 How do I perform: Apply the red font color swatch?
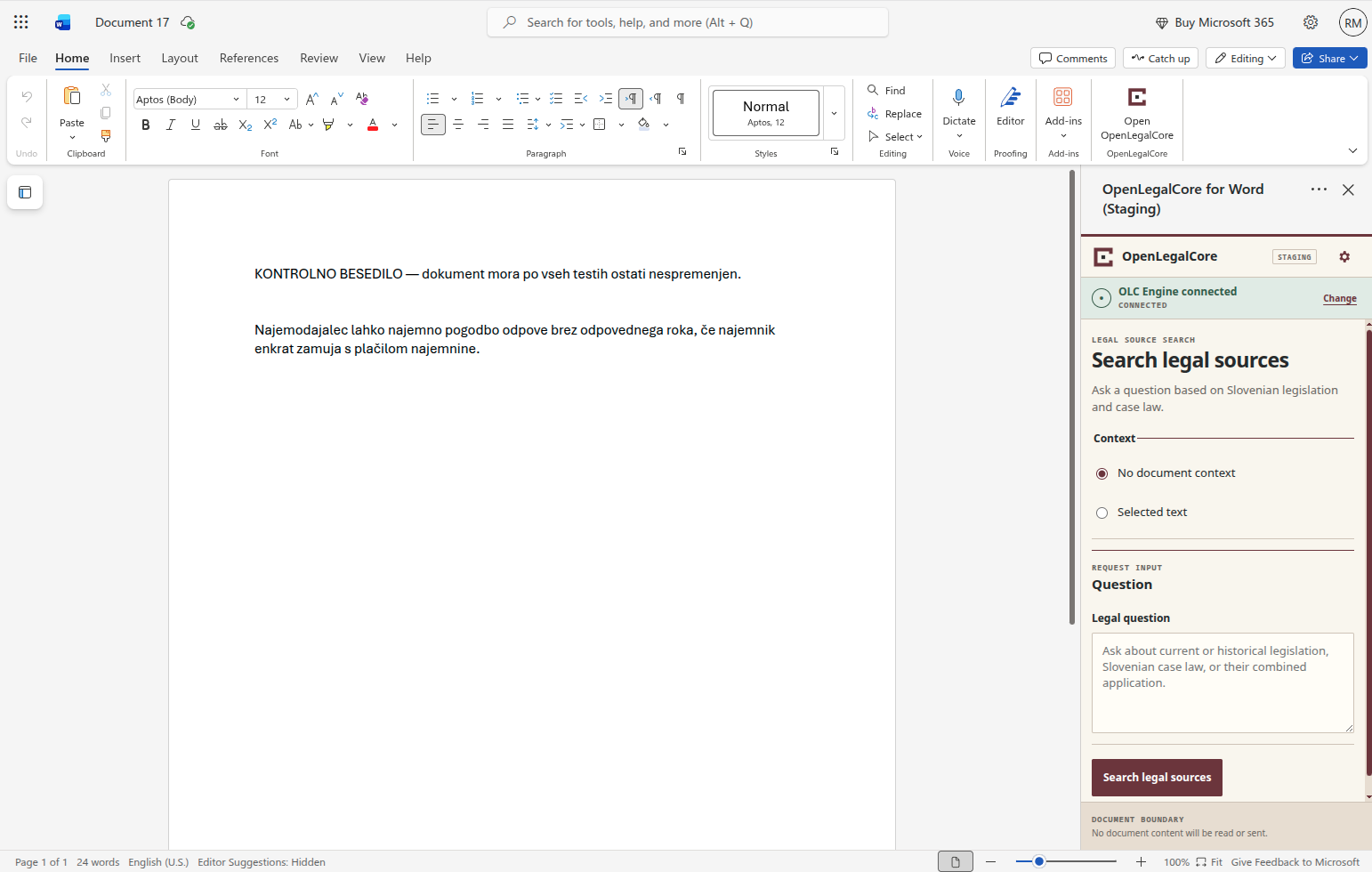[373, 125]
